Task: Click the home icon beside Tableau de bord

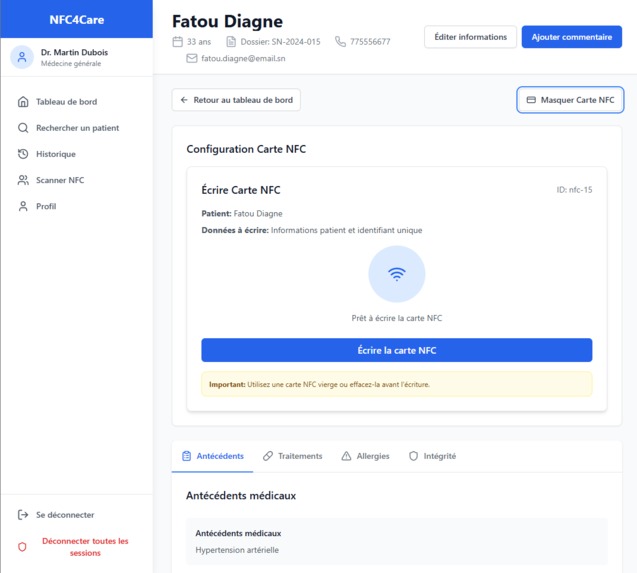Action: pos(23,102)
